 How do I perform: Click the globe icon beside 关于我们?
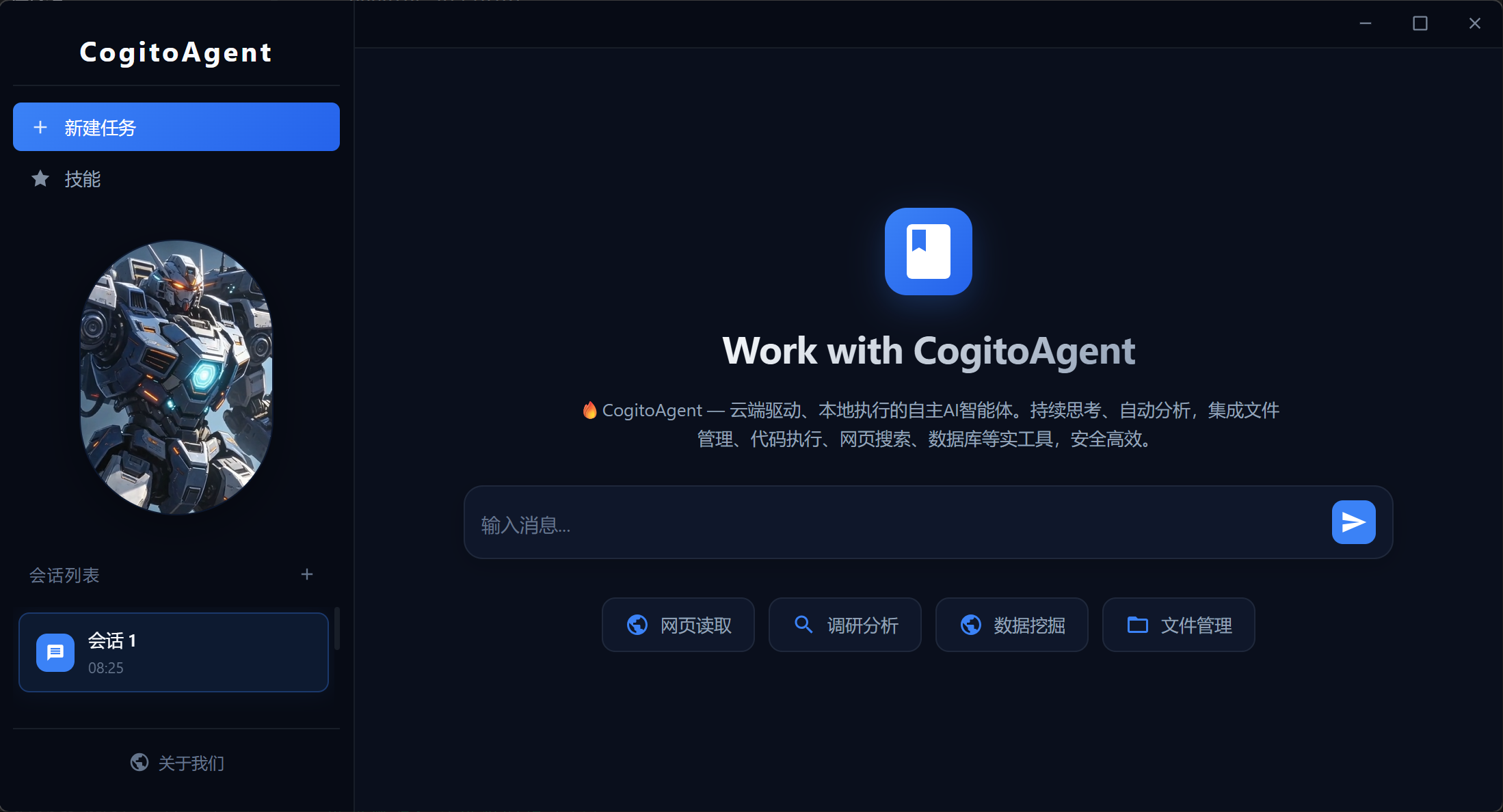[139, 762]
